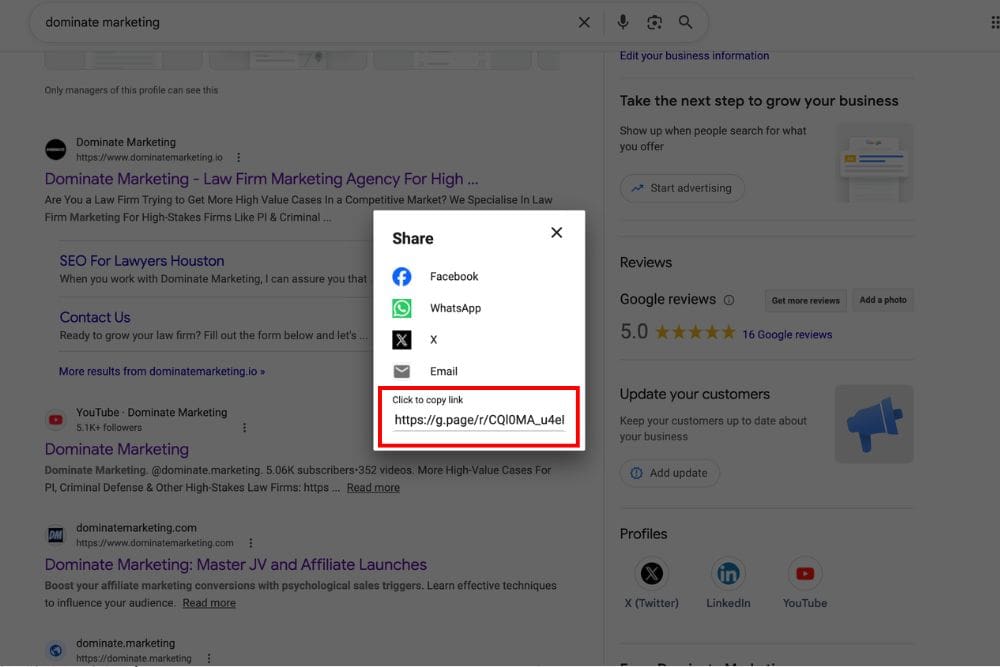1000x667 pixels.
Task: Click https://dominate.marketing URL text
Action: coord(134,658)
